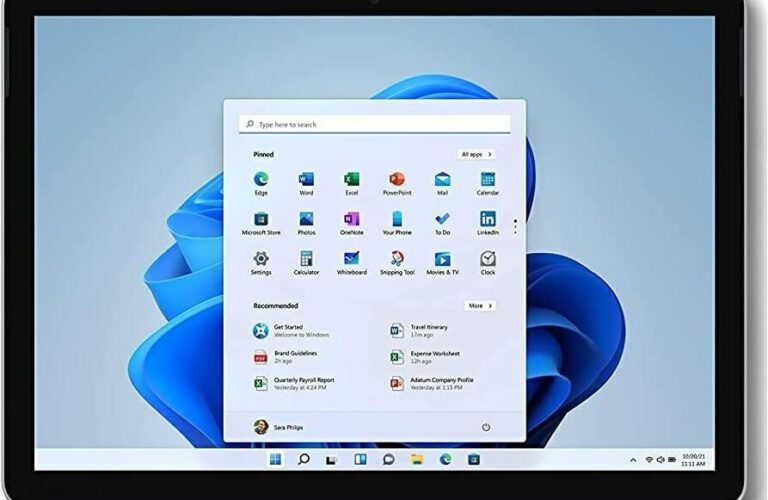768x500 pixels.
Task: Open the Widgets panel from the taskbar
Action: 360,459
